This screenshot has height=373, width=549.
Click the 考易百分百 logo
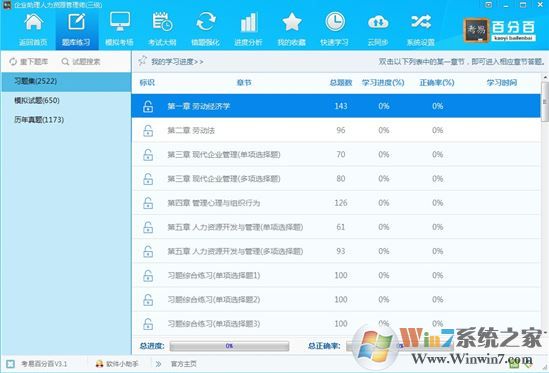[x=500, y=30]
